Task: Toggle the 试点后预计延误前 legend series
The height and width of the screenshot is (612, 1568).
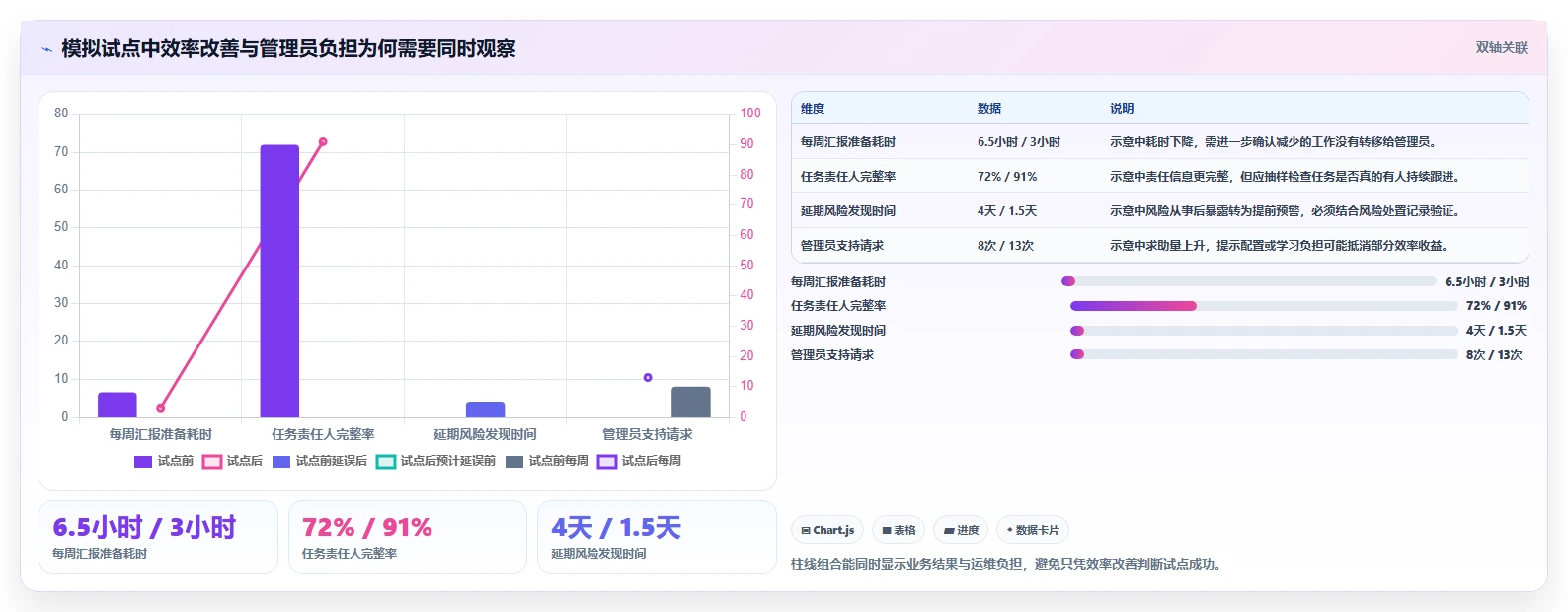Action: click(x=436, y=461)
